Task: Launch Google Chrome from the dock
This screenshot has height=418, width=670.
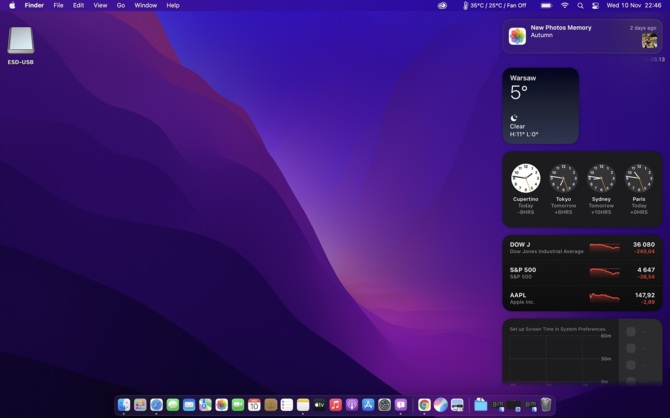Action: (x=424, y=405)
